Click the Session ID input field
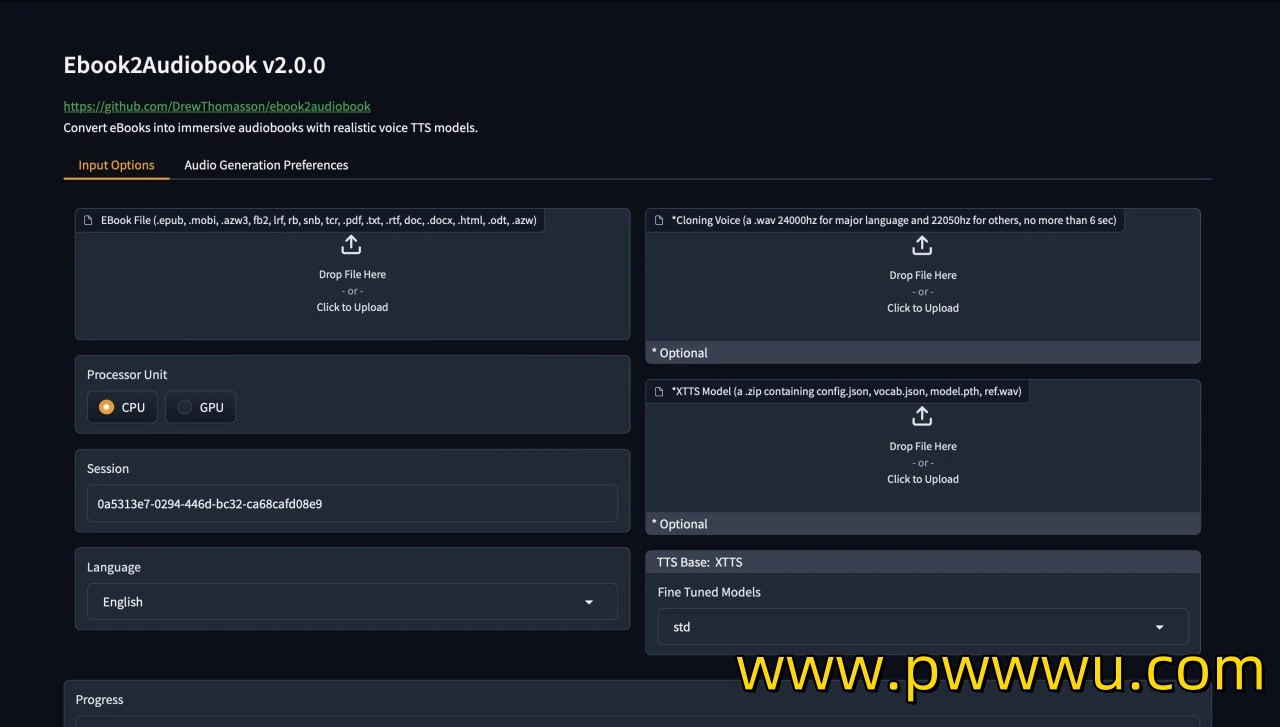The height and width of the screenshot is (727, 1280). [352, 504]
